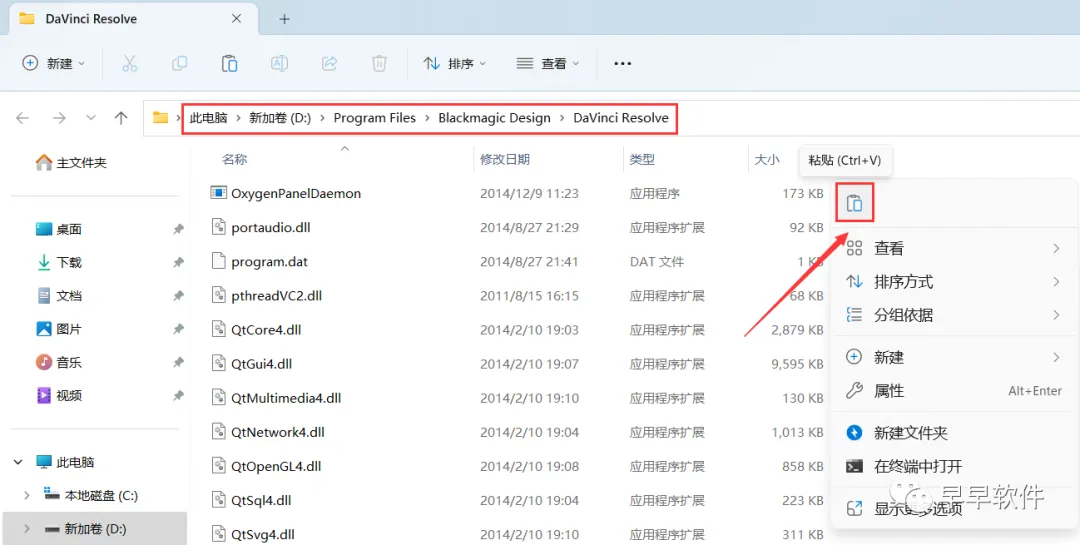Screen dimensions: 1080x545
Task: Open 主文件夹 in the navigation pane
Action: (x=72, y=163)
